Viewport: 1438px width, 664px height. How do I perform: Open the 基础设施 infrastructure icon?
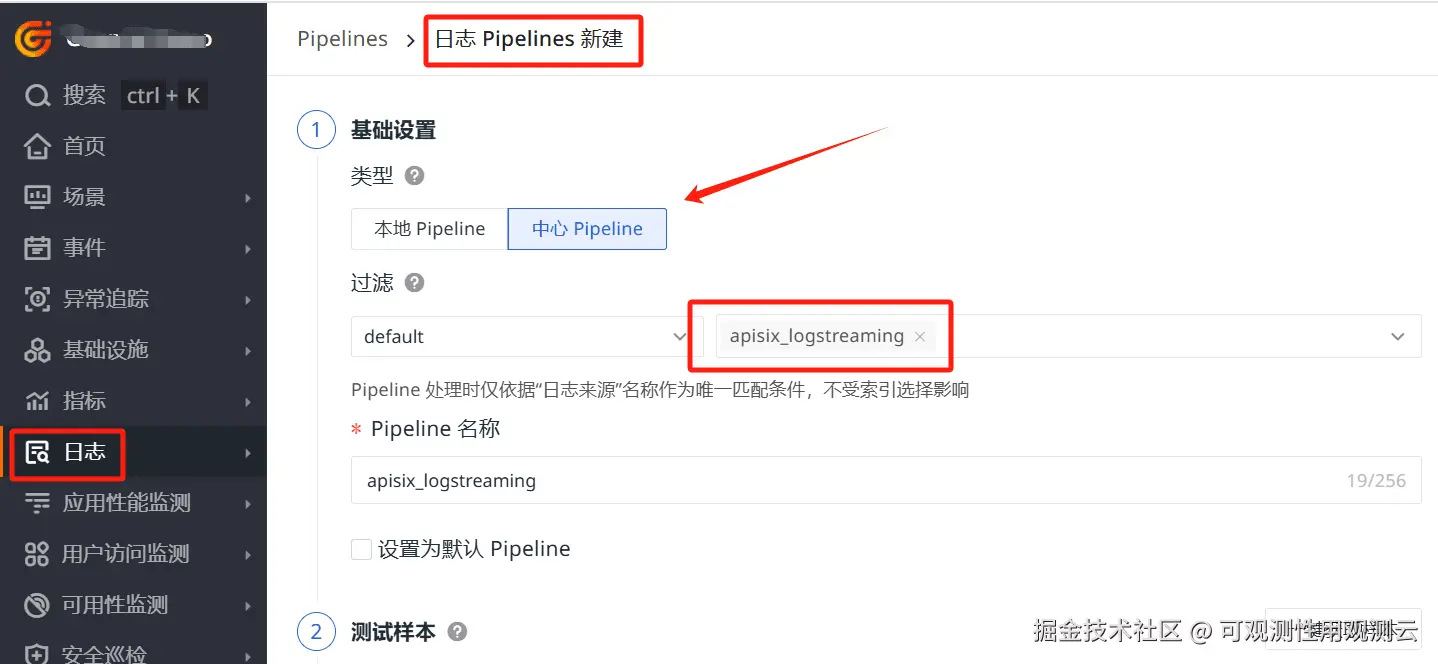37,350
